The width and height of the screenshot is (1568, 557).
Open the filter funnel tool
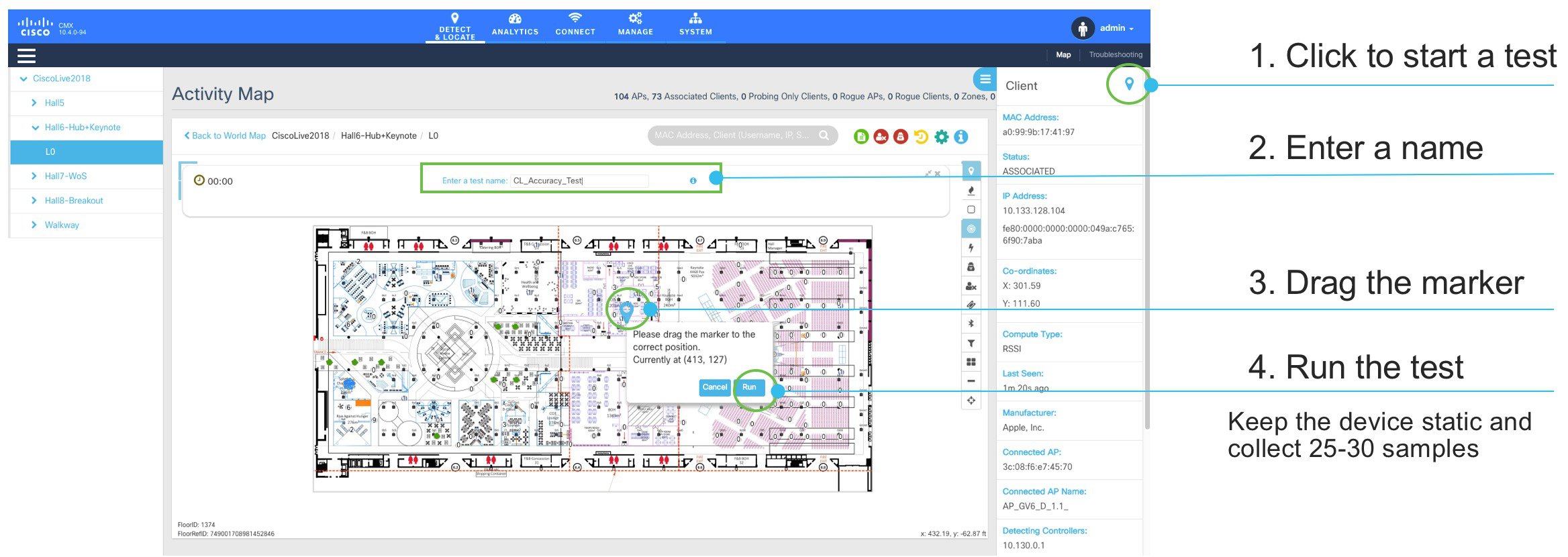pos(971,343)
